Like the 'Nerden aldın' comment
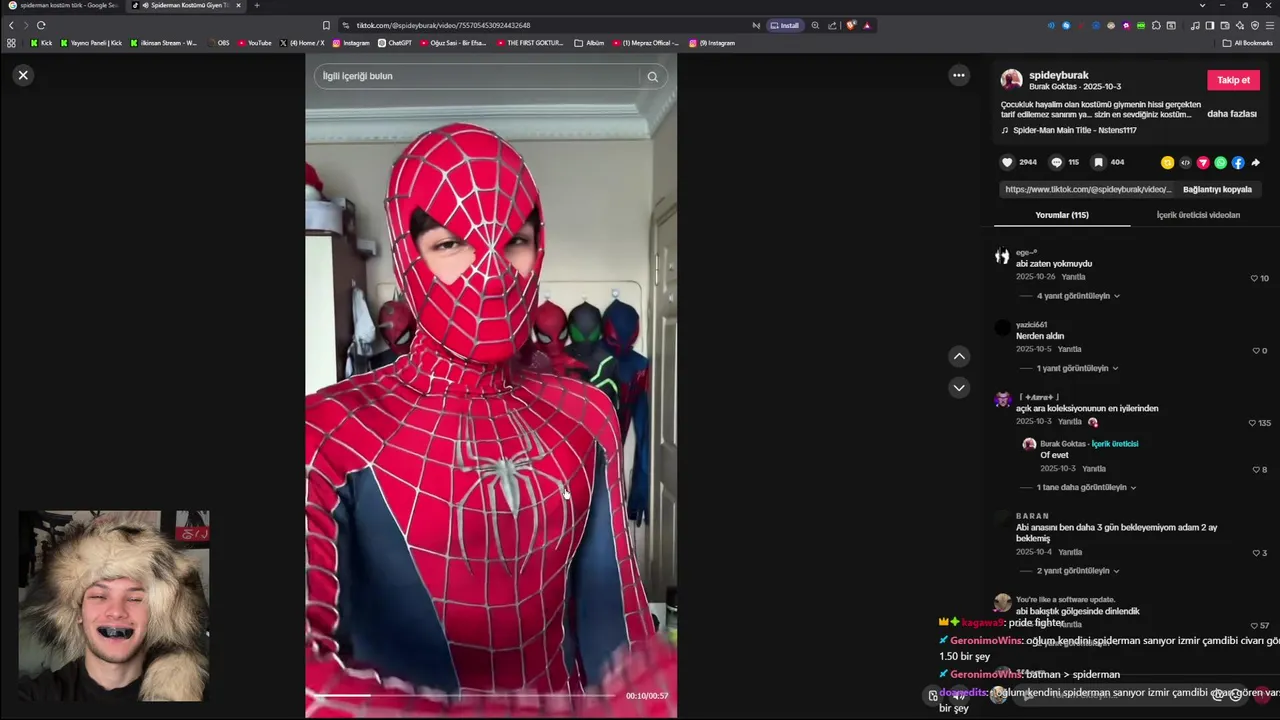This screenshot has height=720, width=1280. (x=1256, y=350)
